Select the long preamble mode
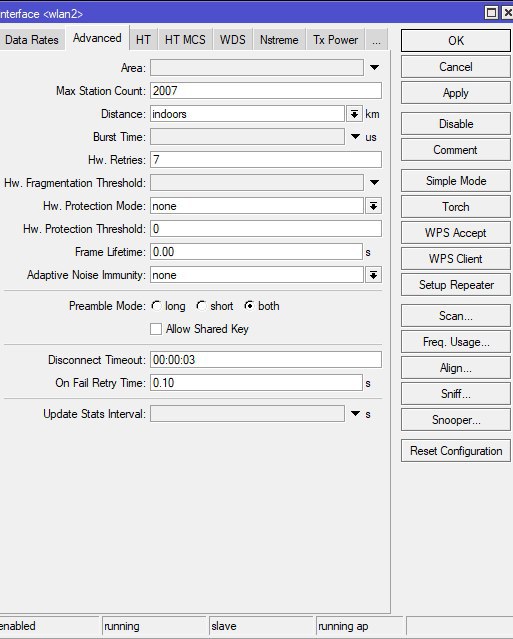Image resolution: width=513 pixels, height=639 pixels. 156,306
